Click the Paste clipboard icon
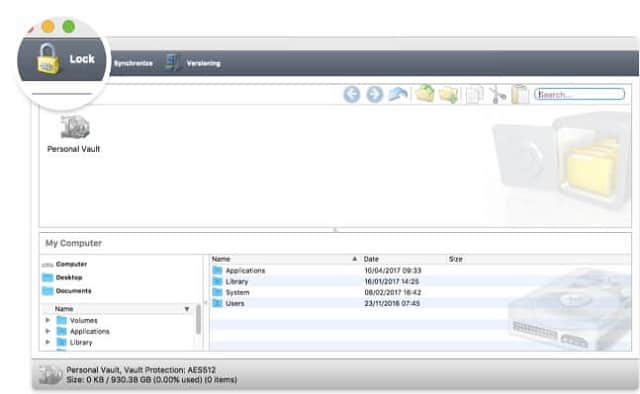Image resolution: width=640 pixels, height=394 pixels. [x=520, y=94]
